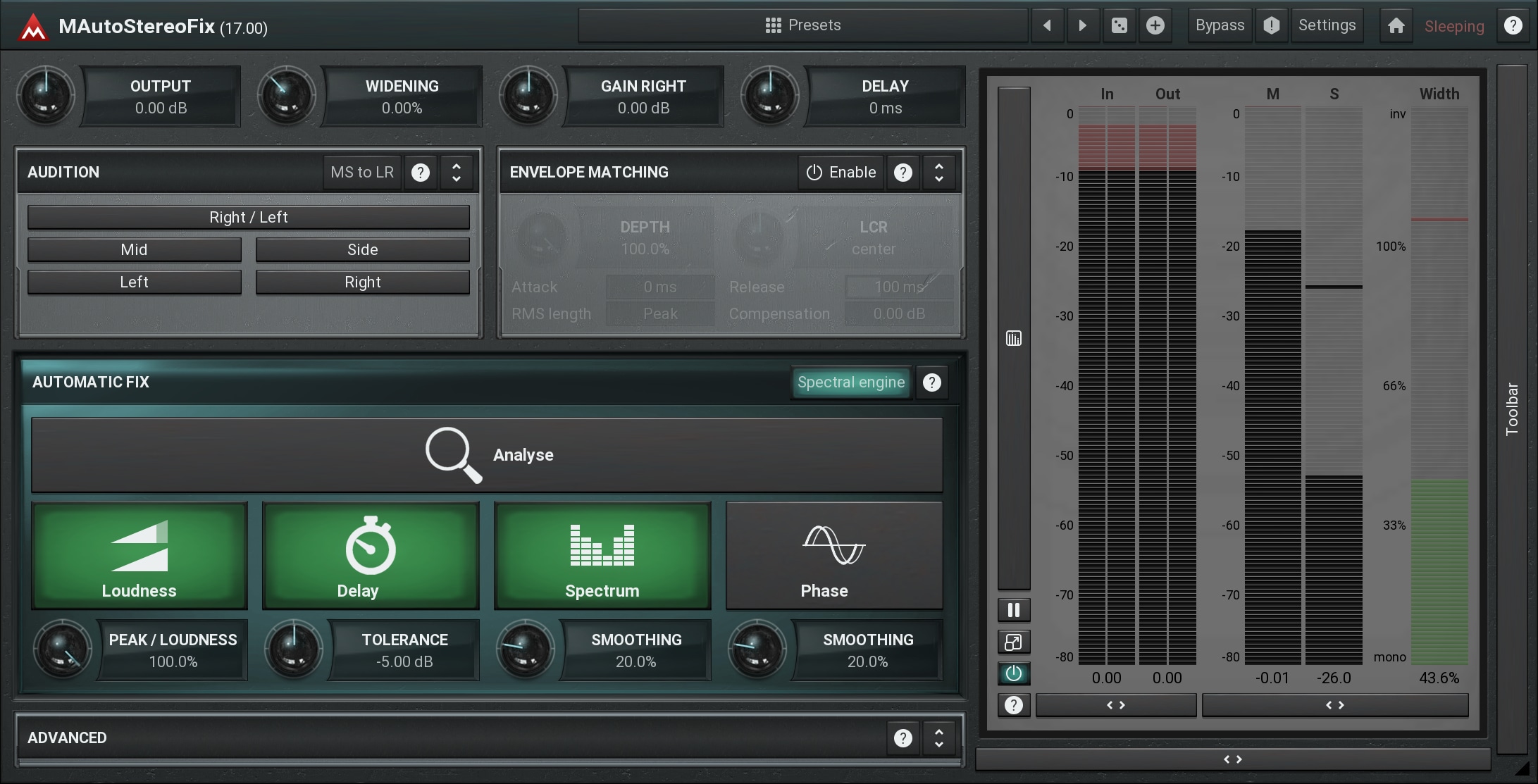Open help for the Automatic Fix panel
Image resolution: width=1538 pixels, height=784 pixels.
(931, 382)
